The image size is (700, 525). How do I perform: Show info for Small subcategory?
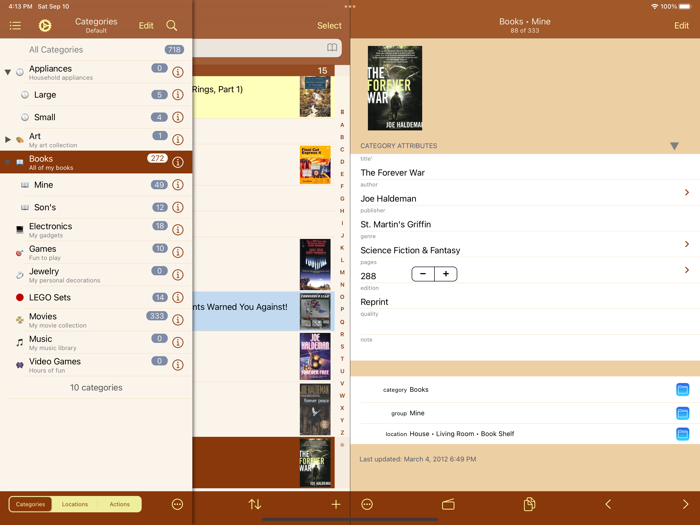(178, 117)
